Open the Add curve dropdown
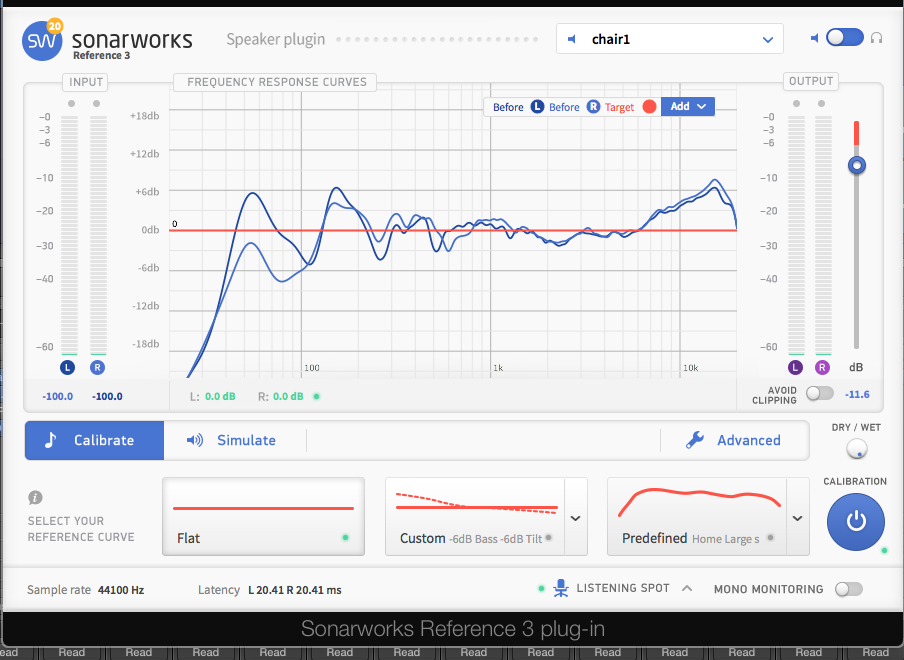 tap(688, 107)
